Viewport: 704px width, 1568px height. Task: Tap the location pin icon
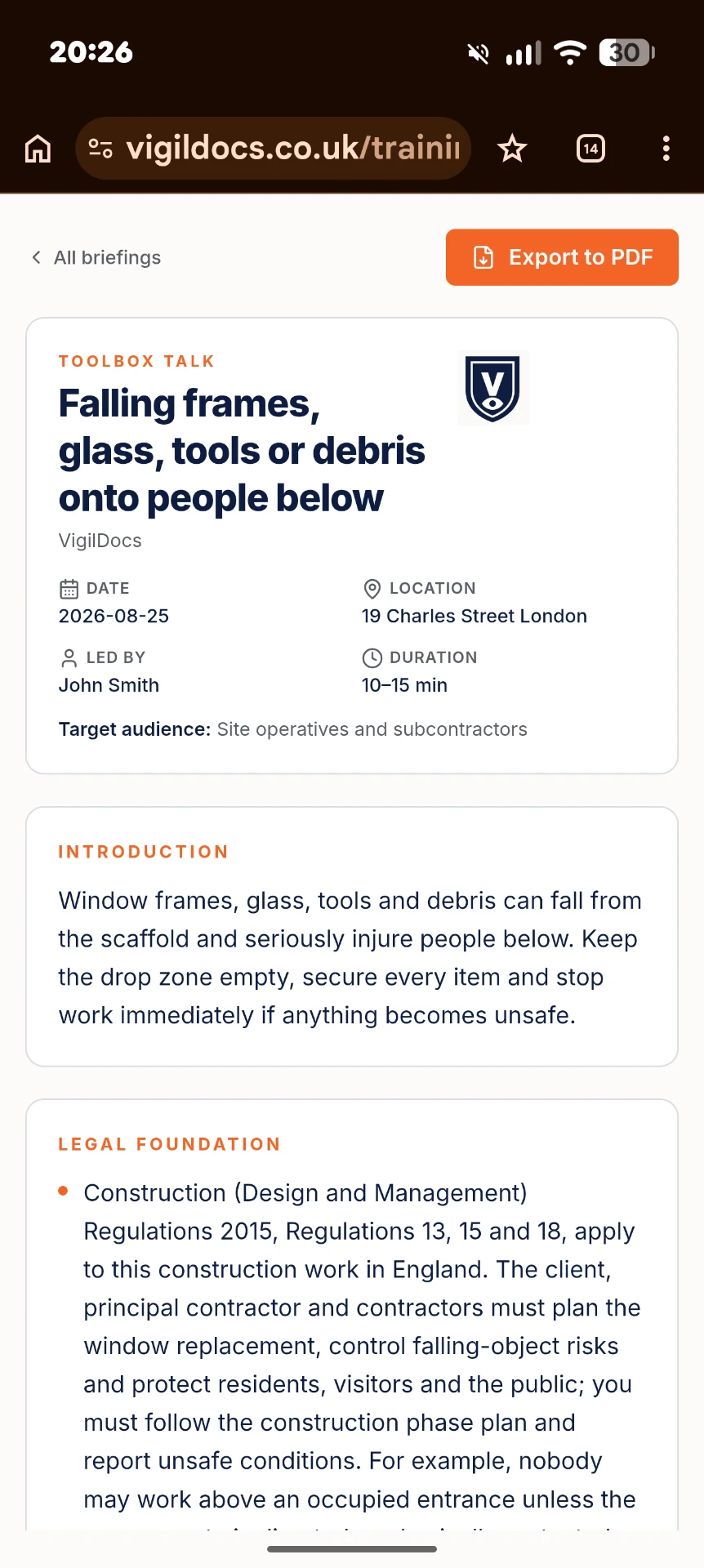(372, 588)
